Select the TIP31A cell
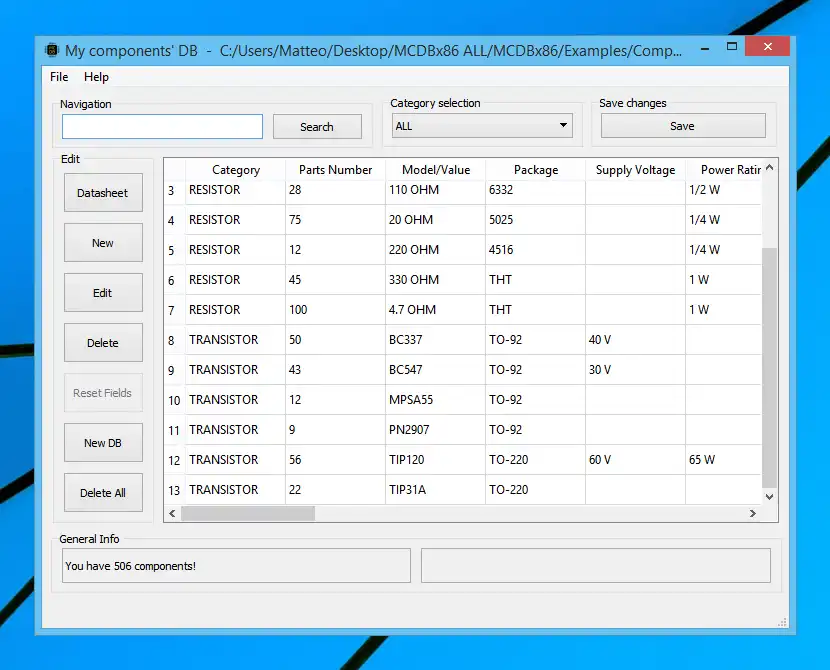This screenshot has width=830, height=670. click(436, 490)
